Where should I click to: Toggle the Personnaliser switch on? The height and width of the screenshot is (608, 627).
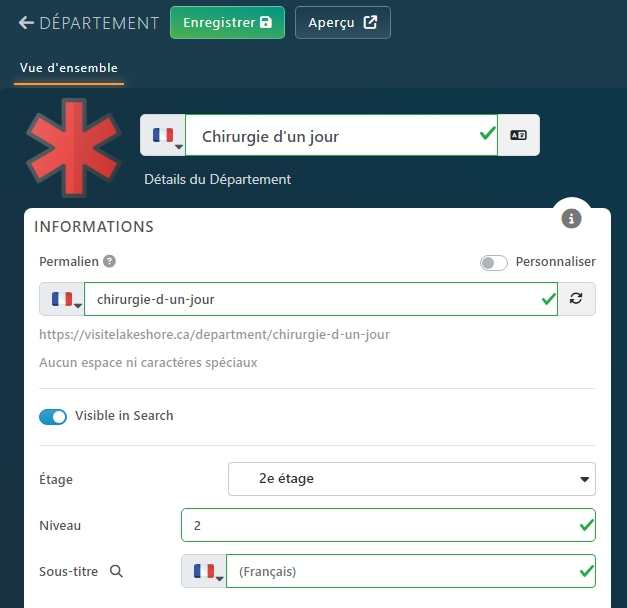click(493, 262)
